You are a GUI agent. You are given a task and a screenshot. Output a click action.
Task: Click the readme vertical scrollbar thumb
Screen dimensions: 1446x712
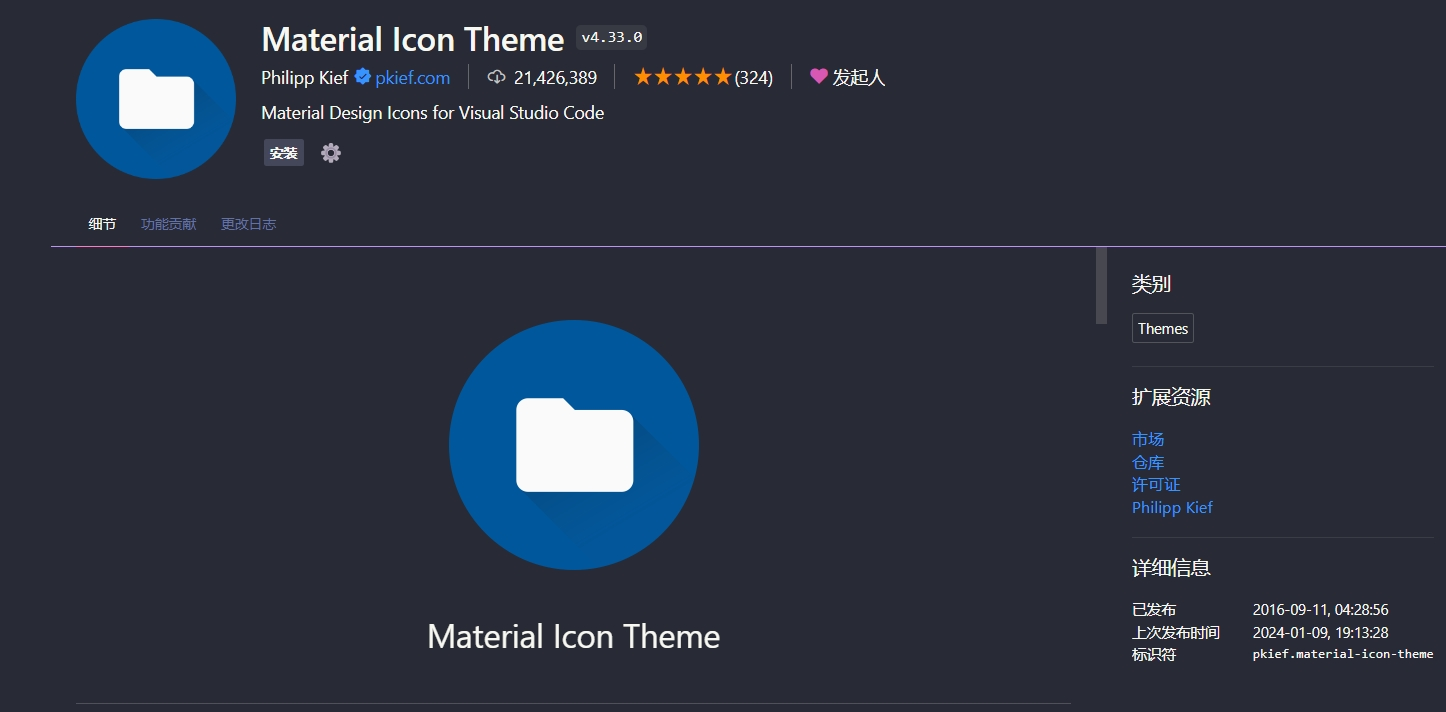[1101, 285]
